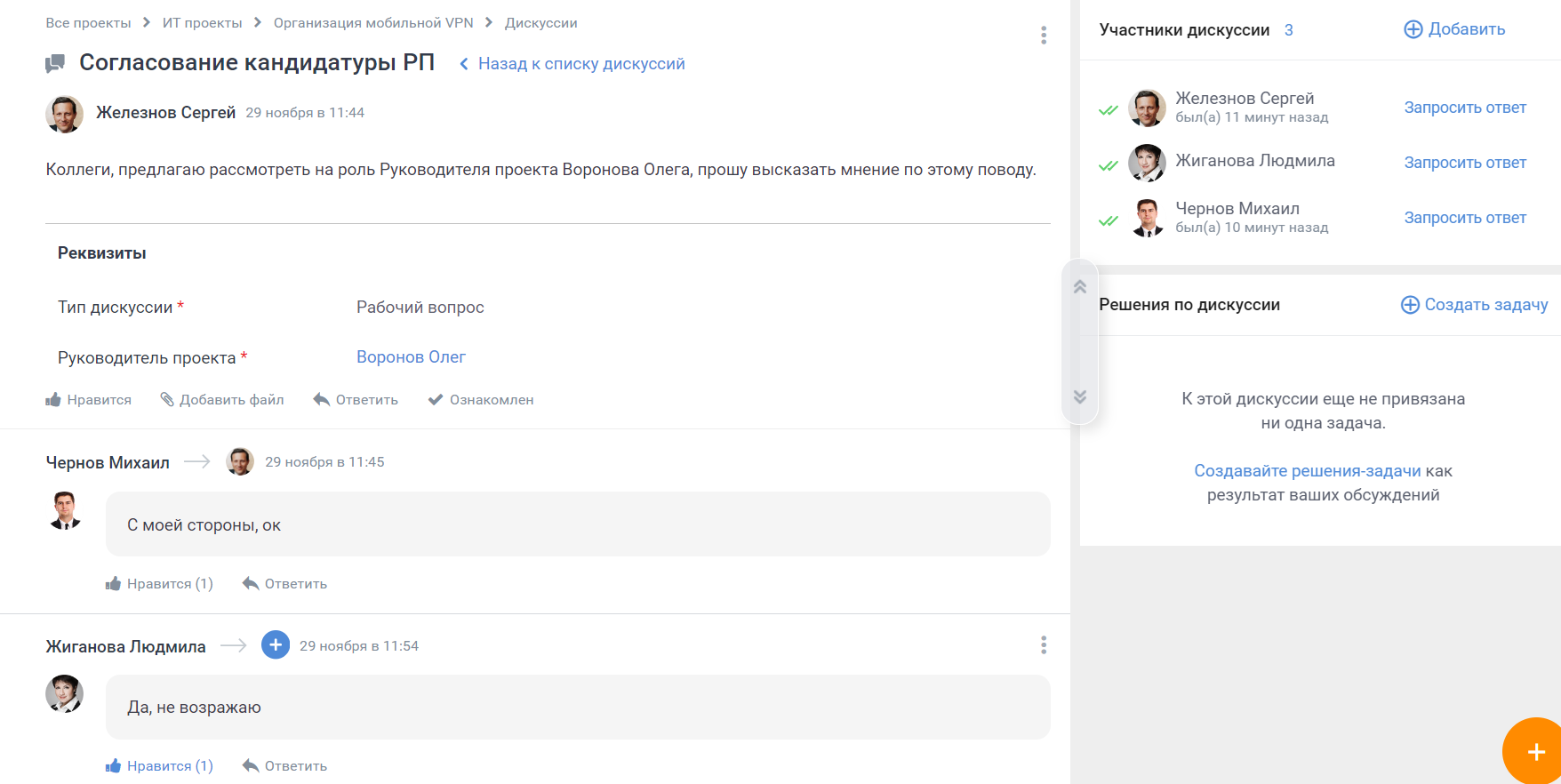Request answer from Чернов Михаил

click(x=1464, y=218)
